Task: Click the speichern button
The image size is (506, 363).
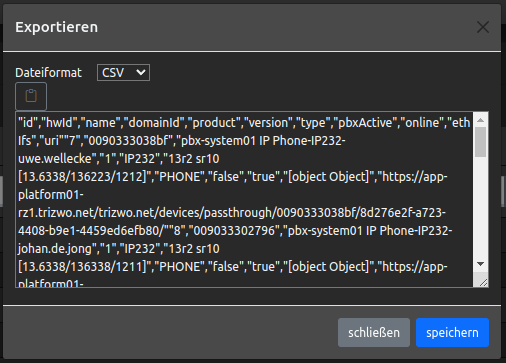Action: point(452,332)
